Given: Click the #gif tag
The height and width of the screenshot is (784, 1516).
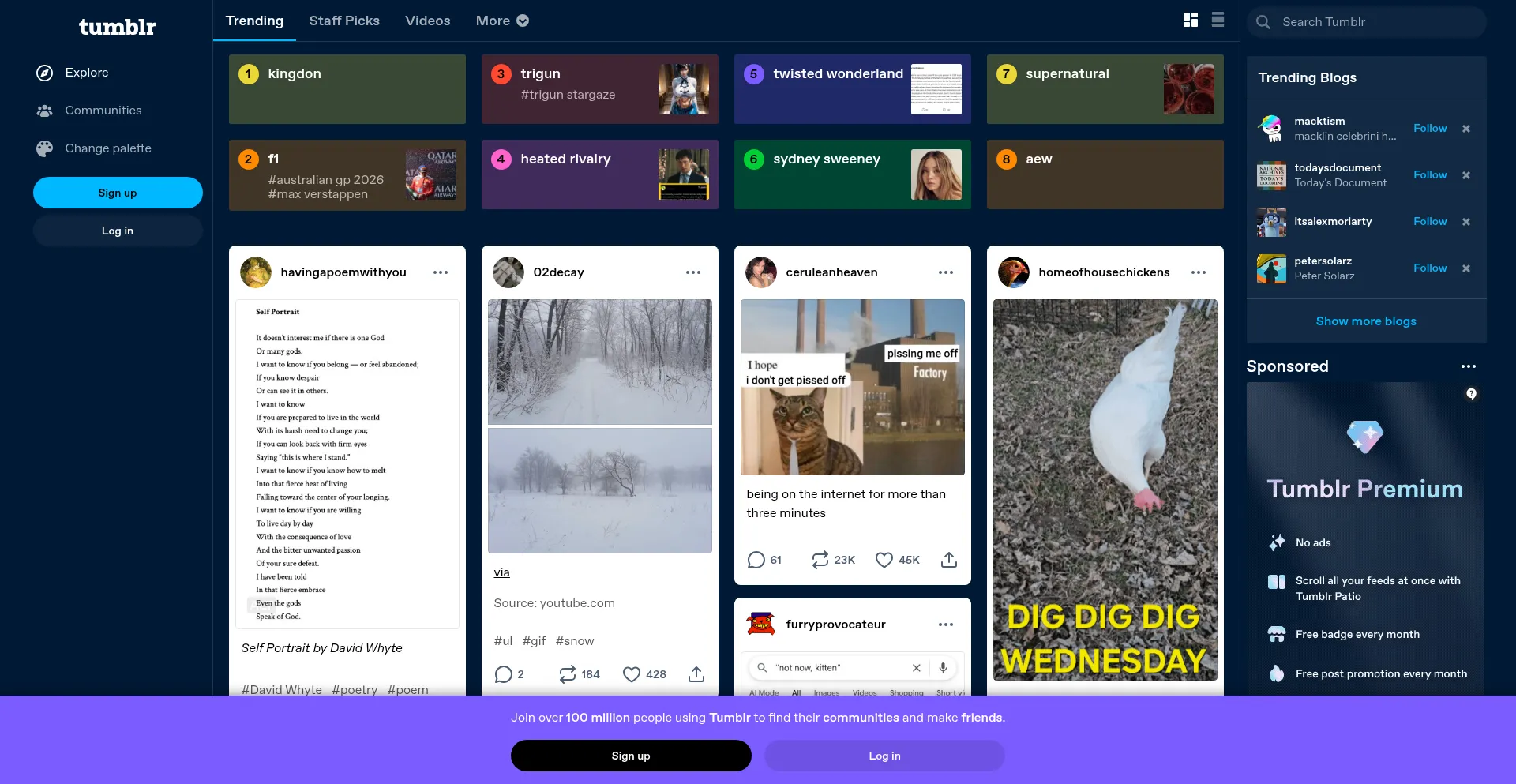Looking at the screenshot, I should pyautogui.click(x=535, y=641).
